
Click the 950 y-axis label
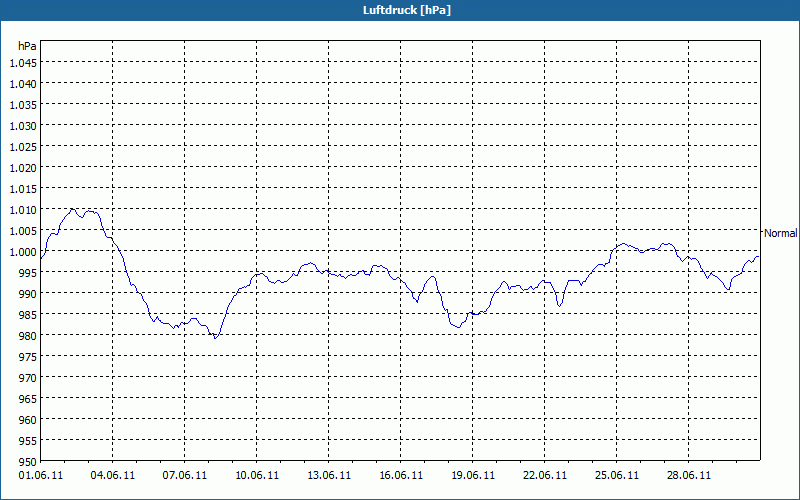(29, 462)
